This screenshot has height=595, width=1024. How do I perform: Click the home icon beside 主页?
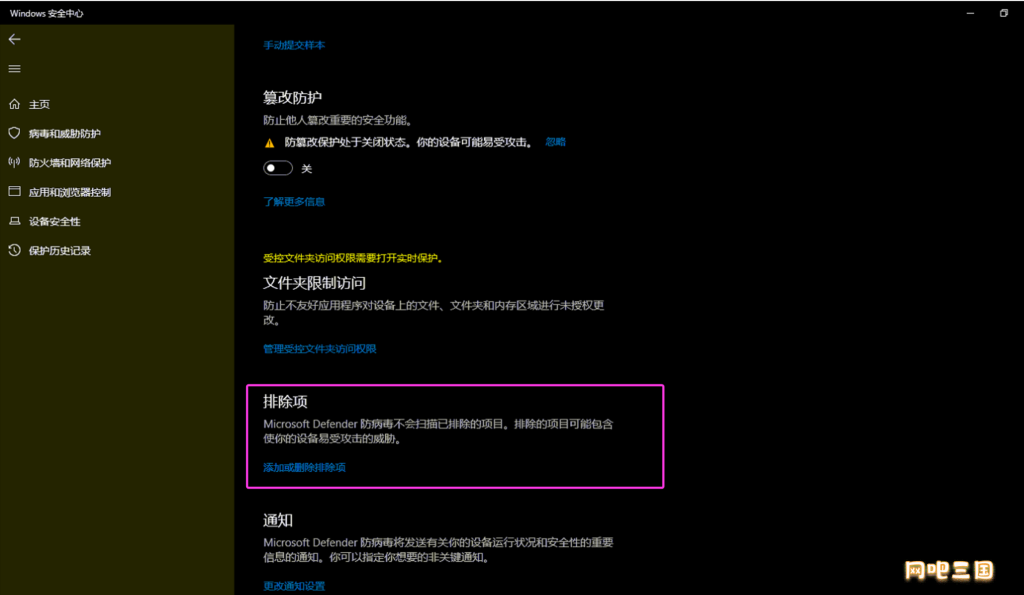click(14, 104)
